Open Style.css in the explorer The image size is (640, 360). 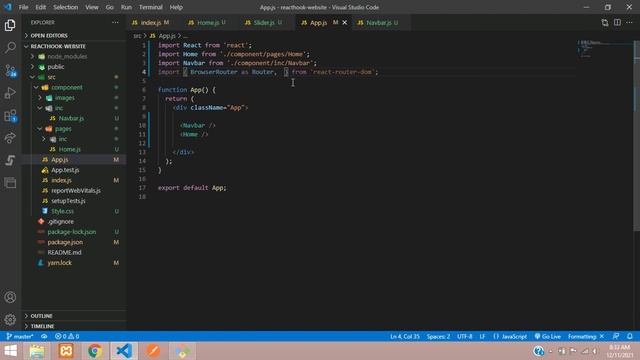(x=62, y=211)
